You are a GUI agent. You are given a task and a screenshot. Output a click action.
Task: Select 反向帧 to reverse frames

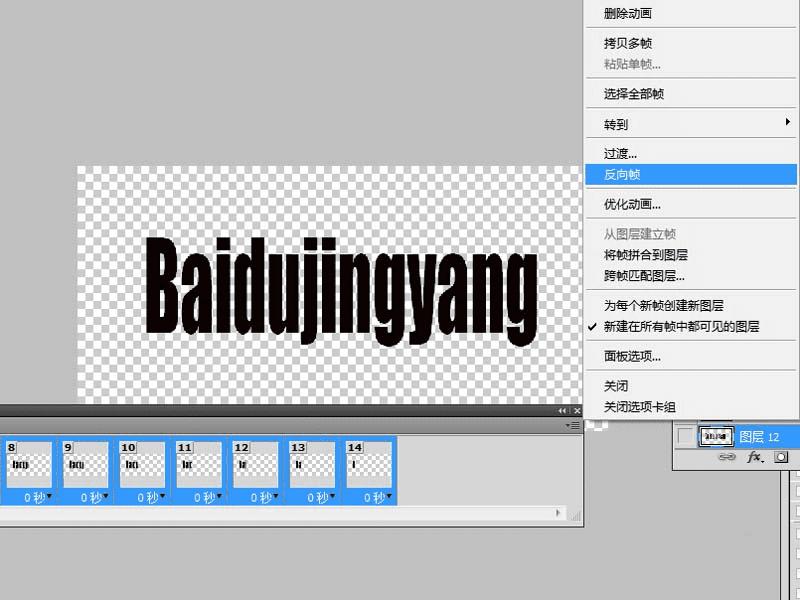tap(691, 174)
